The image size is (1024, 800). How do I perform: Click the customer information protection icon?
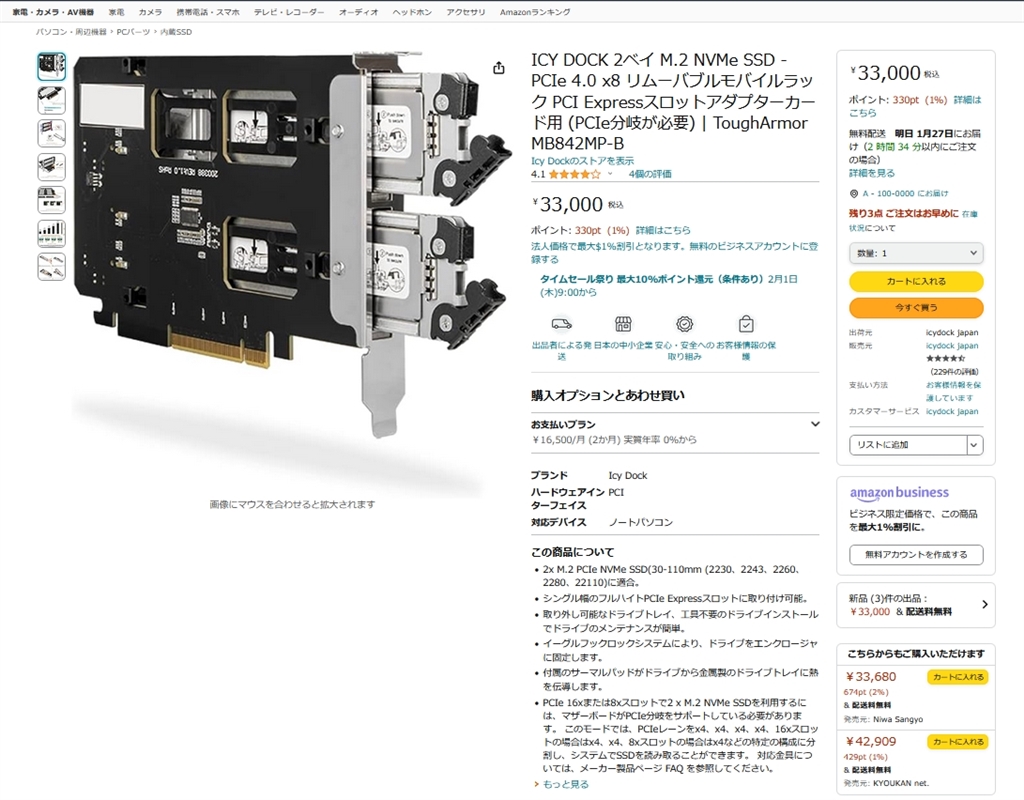746,324
